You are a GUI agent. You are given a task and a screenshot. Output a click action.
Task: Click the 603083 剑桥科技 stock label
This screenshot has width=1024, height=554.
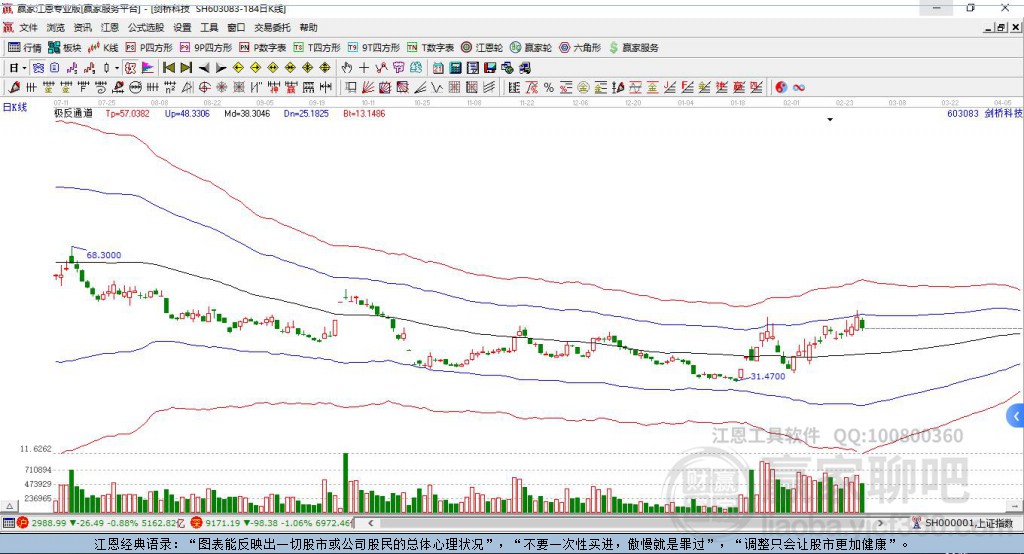[x=984, y=113]
